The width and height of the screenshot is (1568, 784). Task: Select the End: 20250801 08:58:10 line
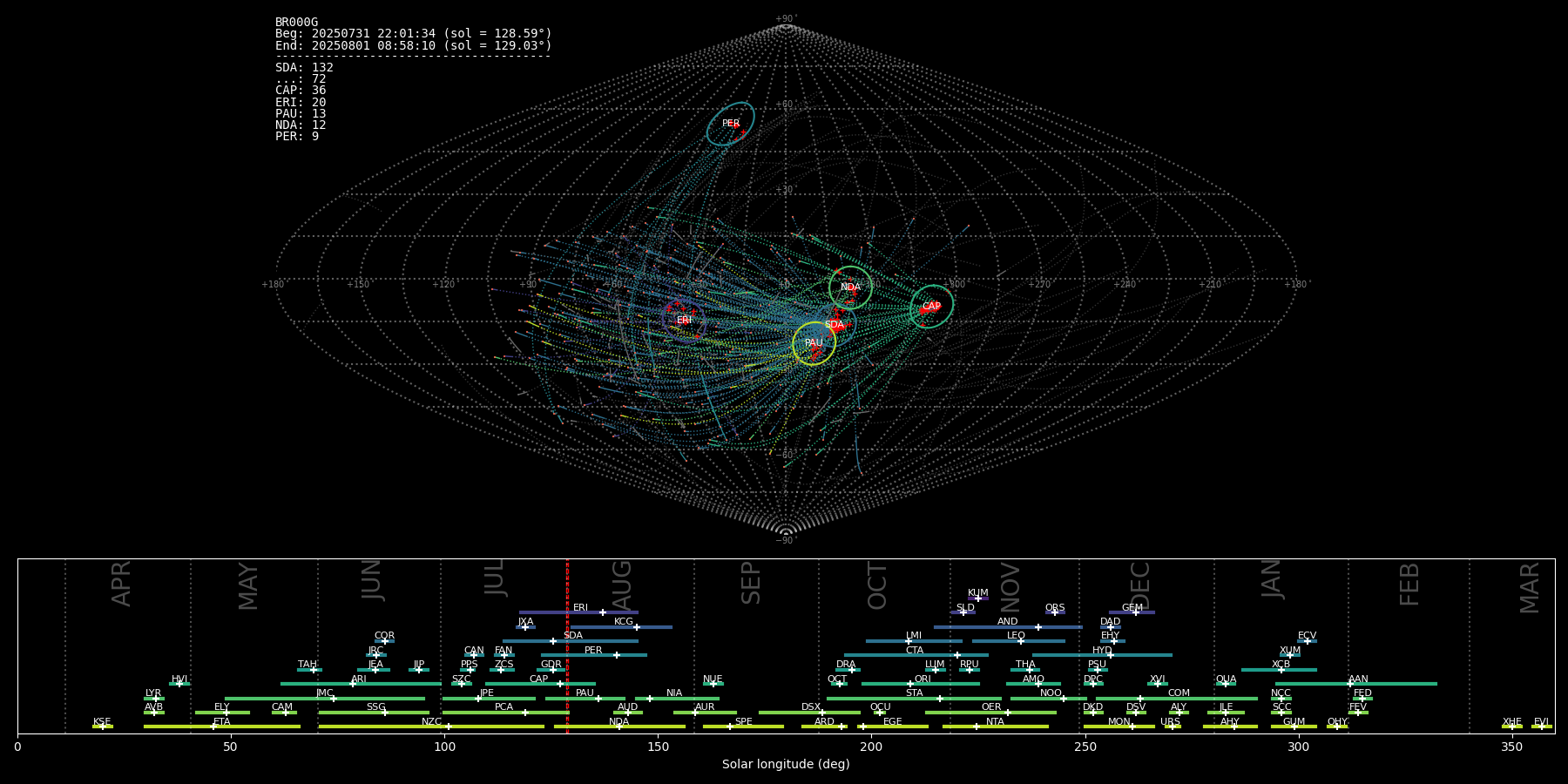pos(414,45)
